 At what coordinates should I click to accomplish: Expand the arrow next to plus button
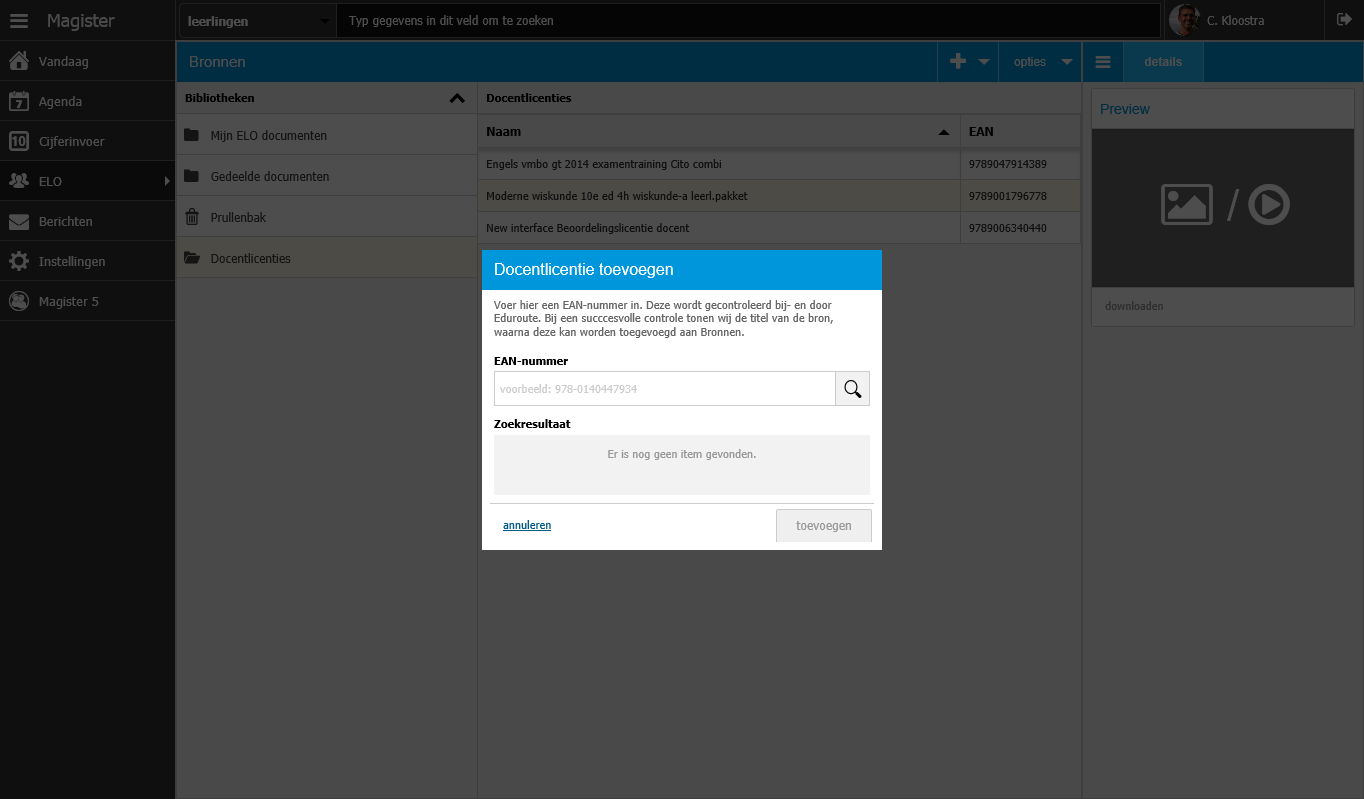click(x=984, y=62)
